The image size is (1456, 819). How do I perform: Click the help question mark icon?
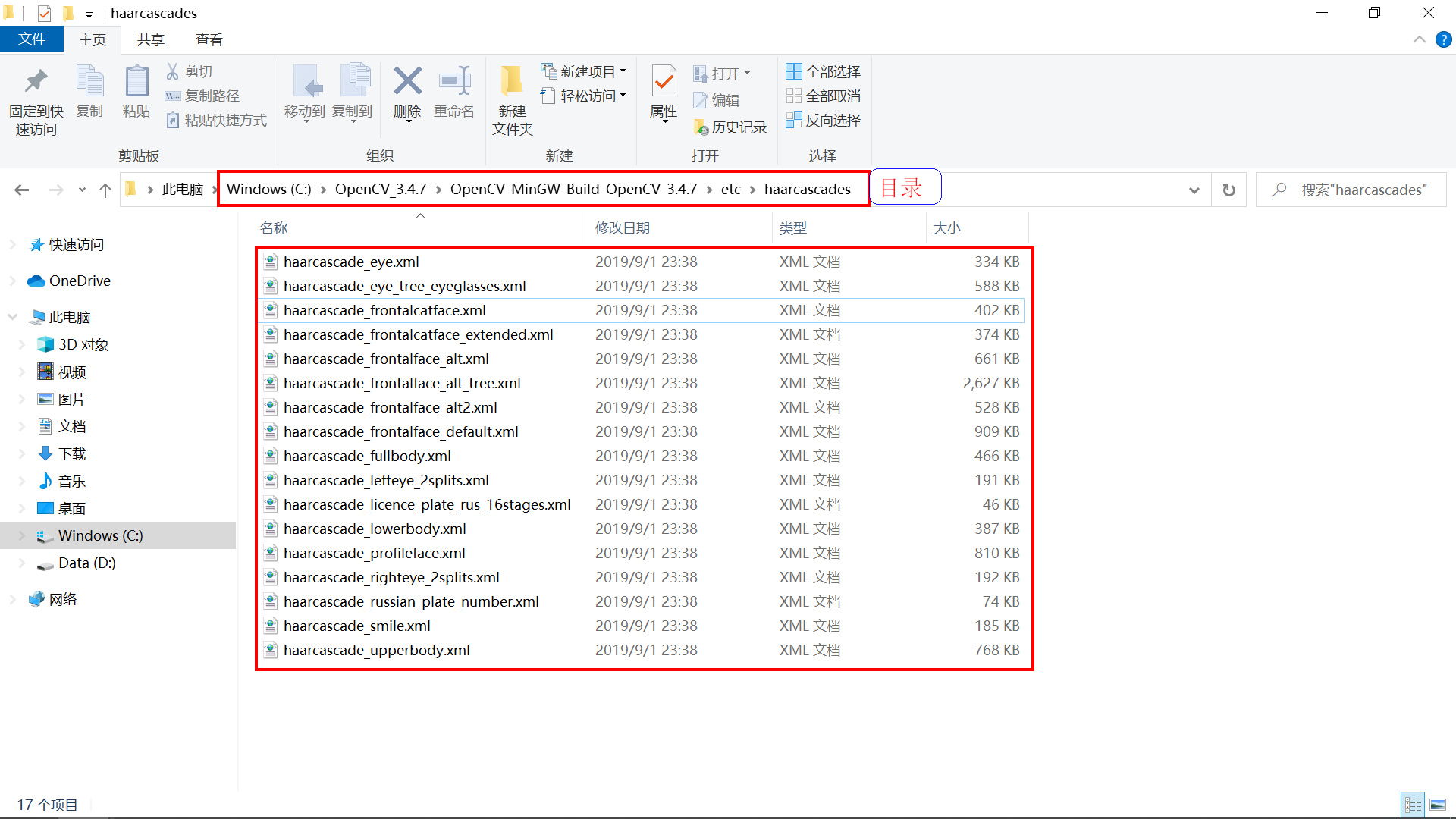[x=1443, y=39]
